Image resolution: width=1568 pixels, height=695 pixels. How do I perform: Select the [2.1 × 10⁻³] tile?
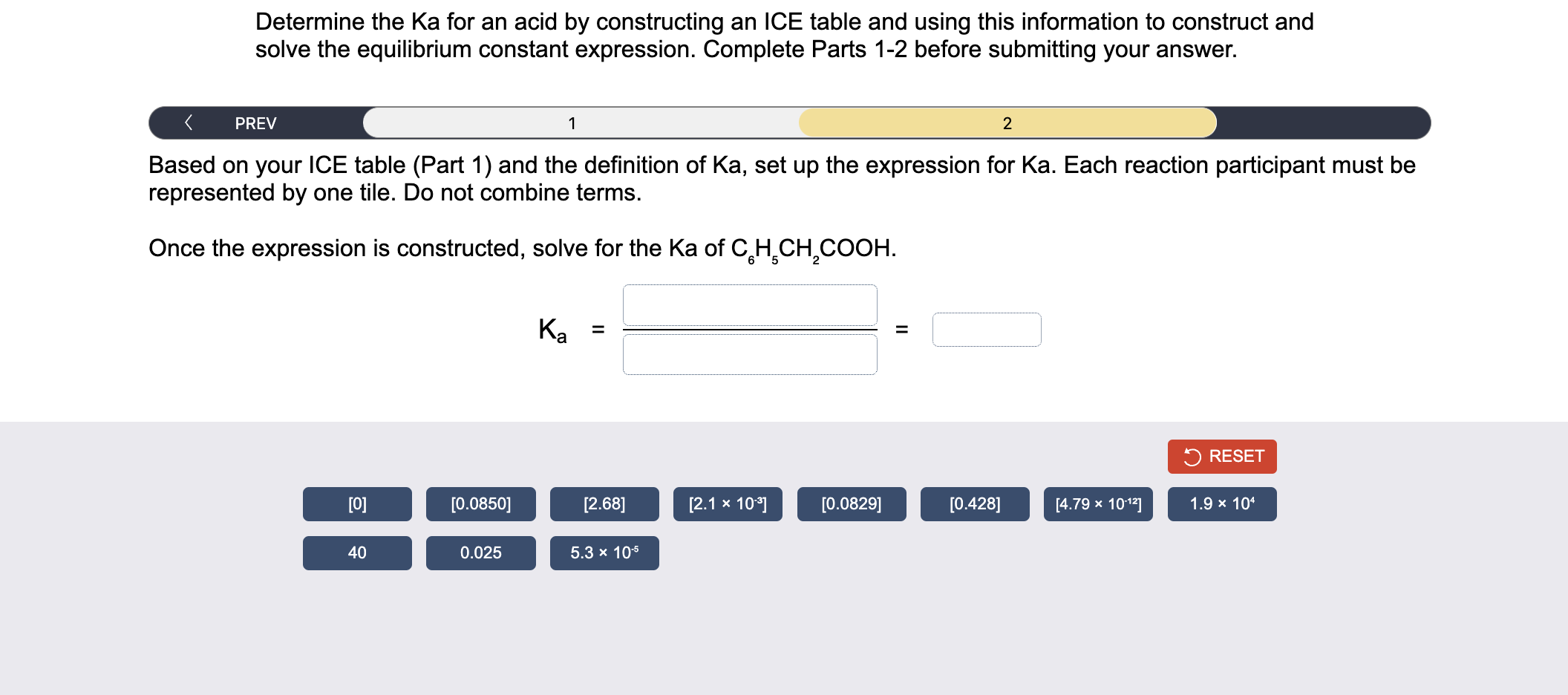[728, 503]
